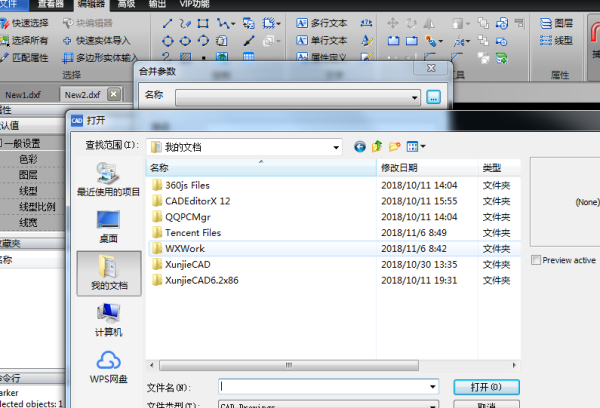Select the Ellipse drawing tool

coord(185,41)
